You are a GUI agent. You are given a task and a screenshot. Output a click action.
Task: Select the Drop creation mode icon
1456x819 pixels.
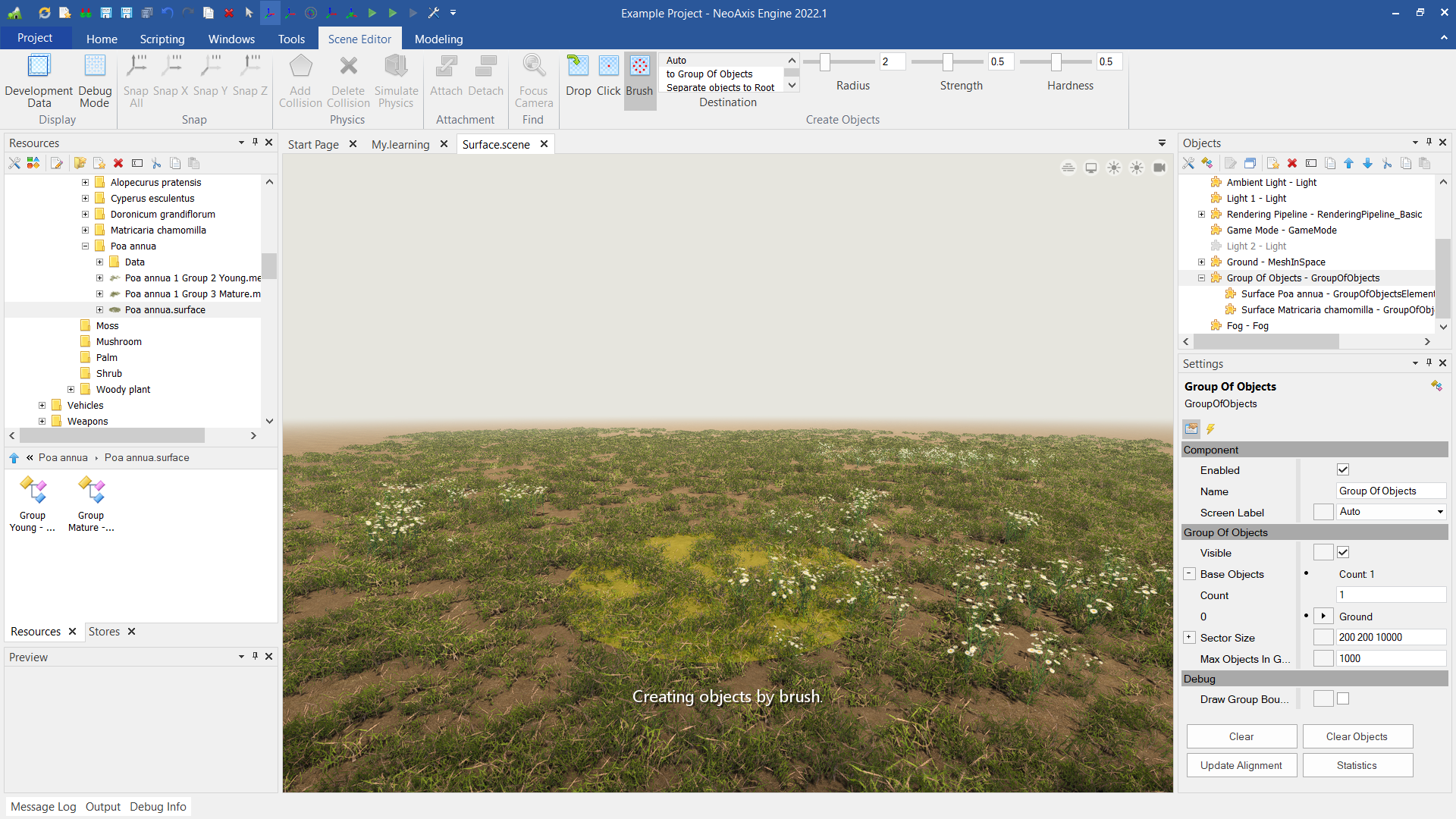pyautogui.click(x=578, y=67)
